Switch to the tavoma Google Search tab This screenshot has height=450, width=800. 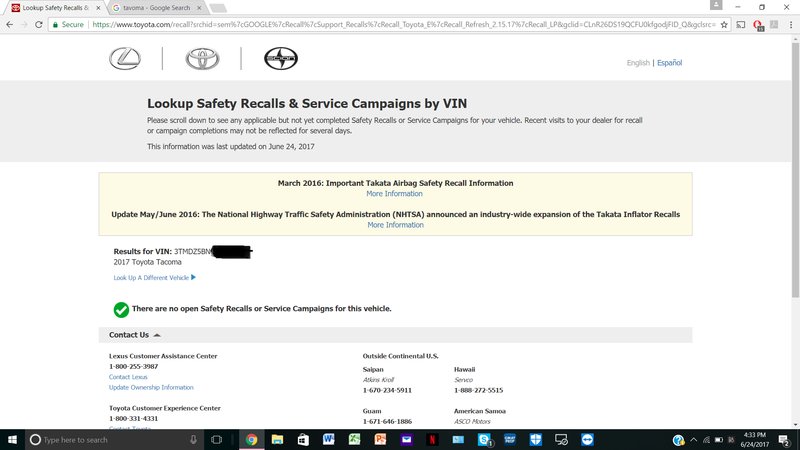[156, 8]
